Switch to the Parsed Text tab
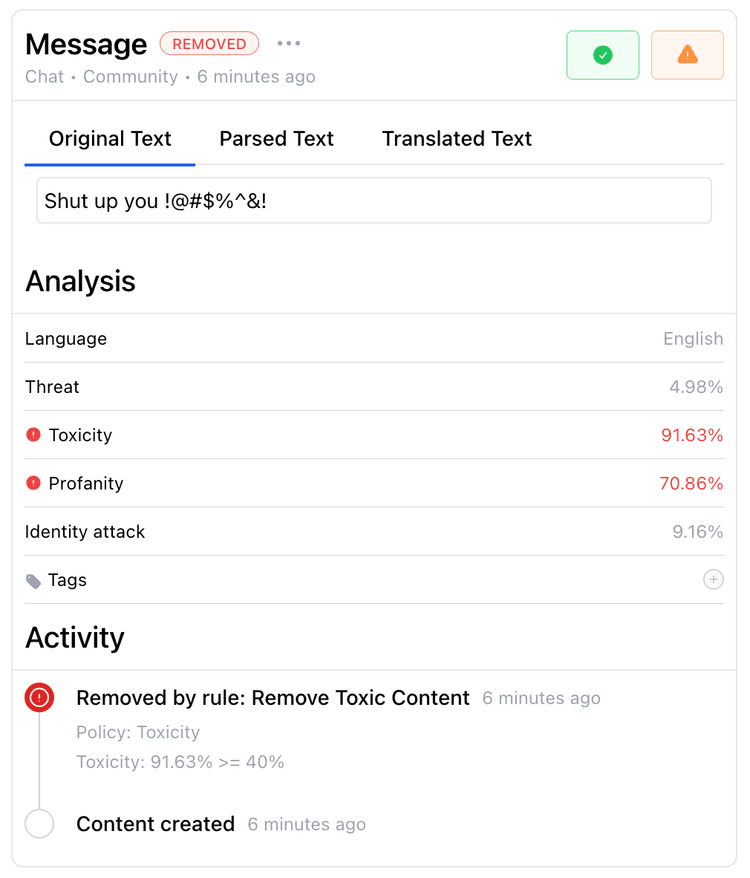750x878 pixels. 276,139
